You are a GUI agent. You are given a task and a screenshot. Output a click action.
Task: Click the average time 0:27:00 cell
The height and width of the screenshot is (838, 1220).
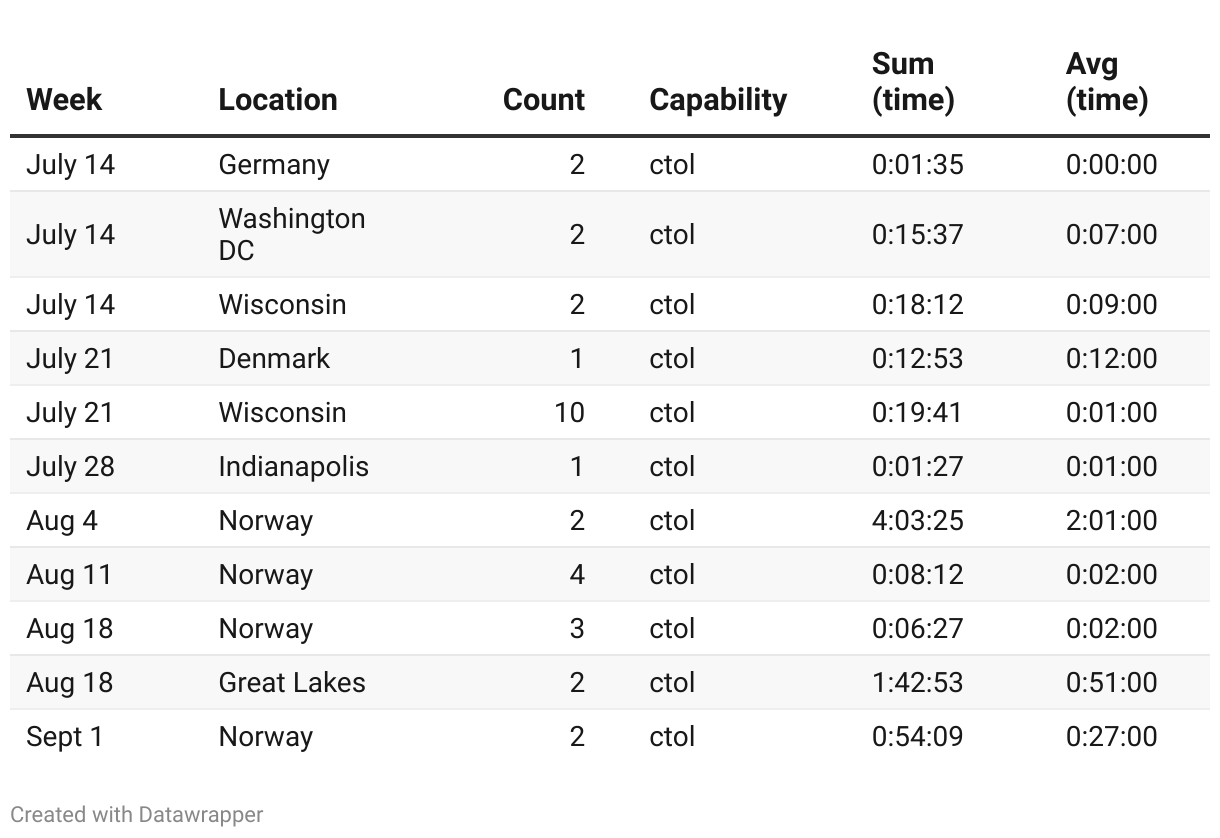[1110, 736]
